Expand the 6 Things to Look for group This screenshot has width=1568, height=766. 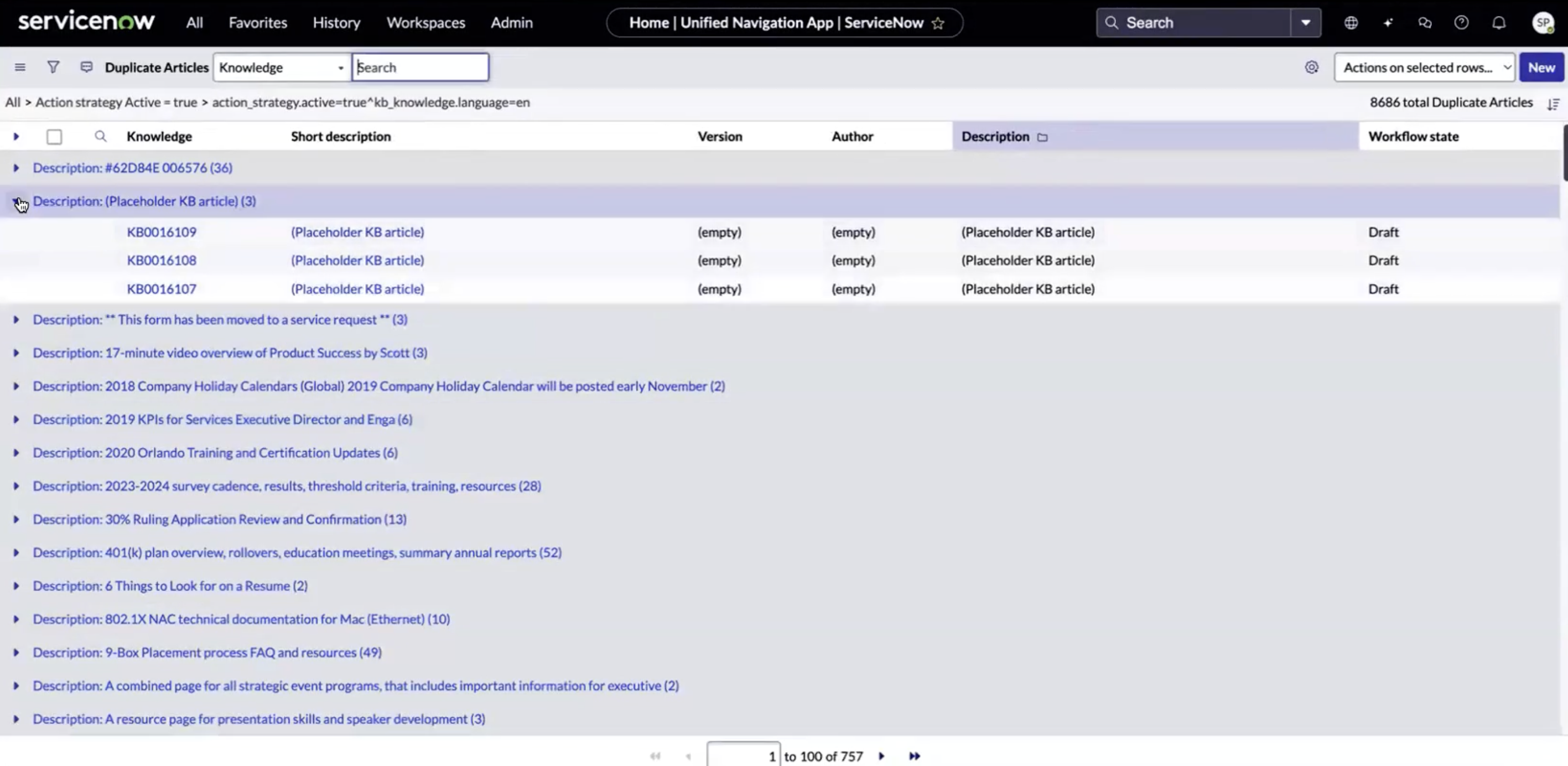[17, 586]
